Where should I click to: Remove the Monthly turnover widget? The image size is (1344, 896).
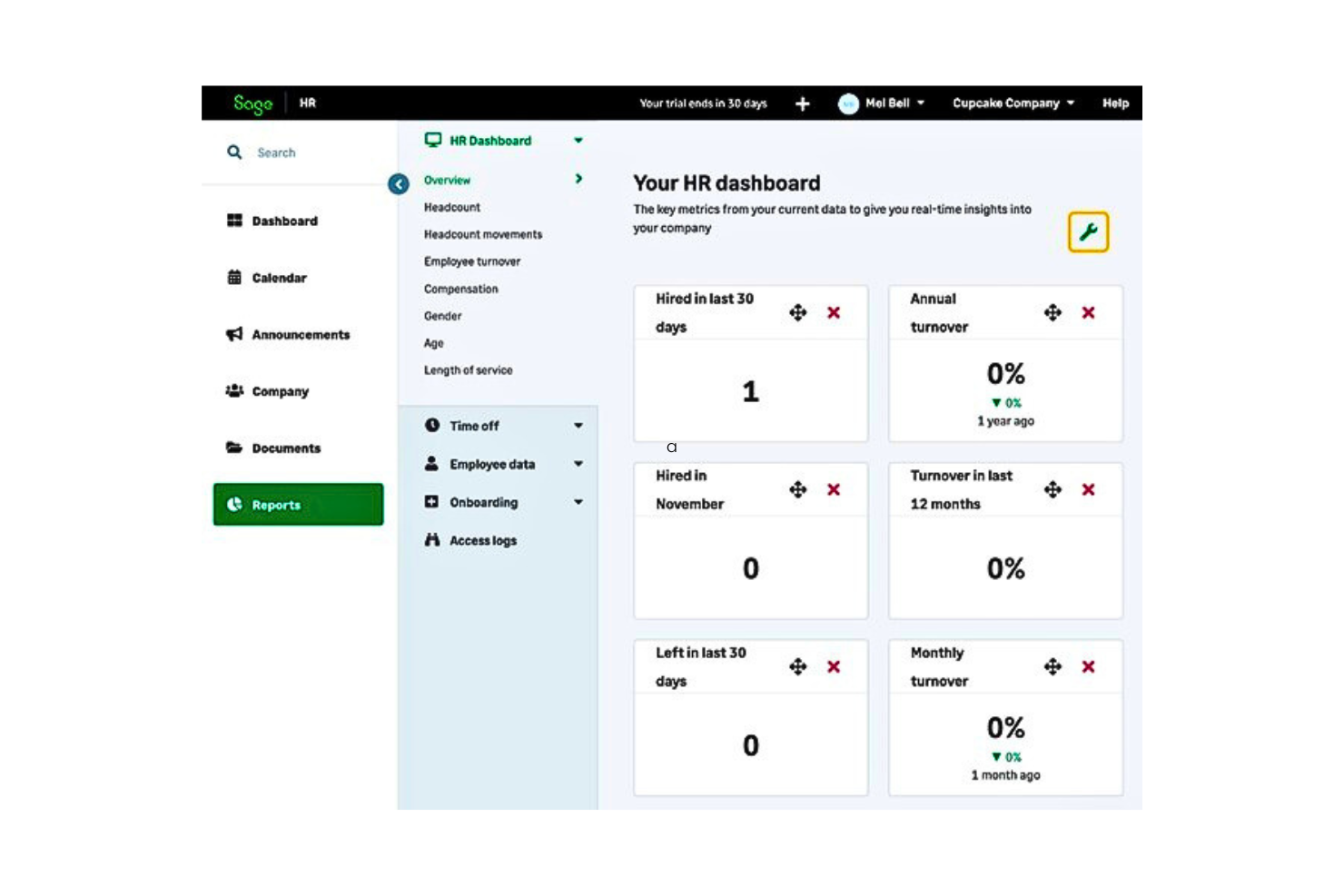1088,666
